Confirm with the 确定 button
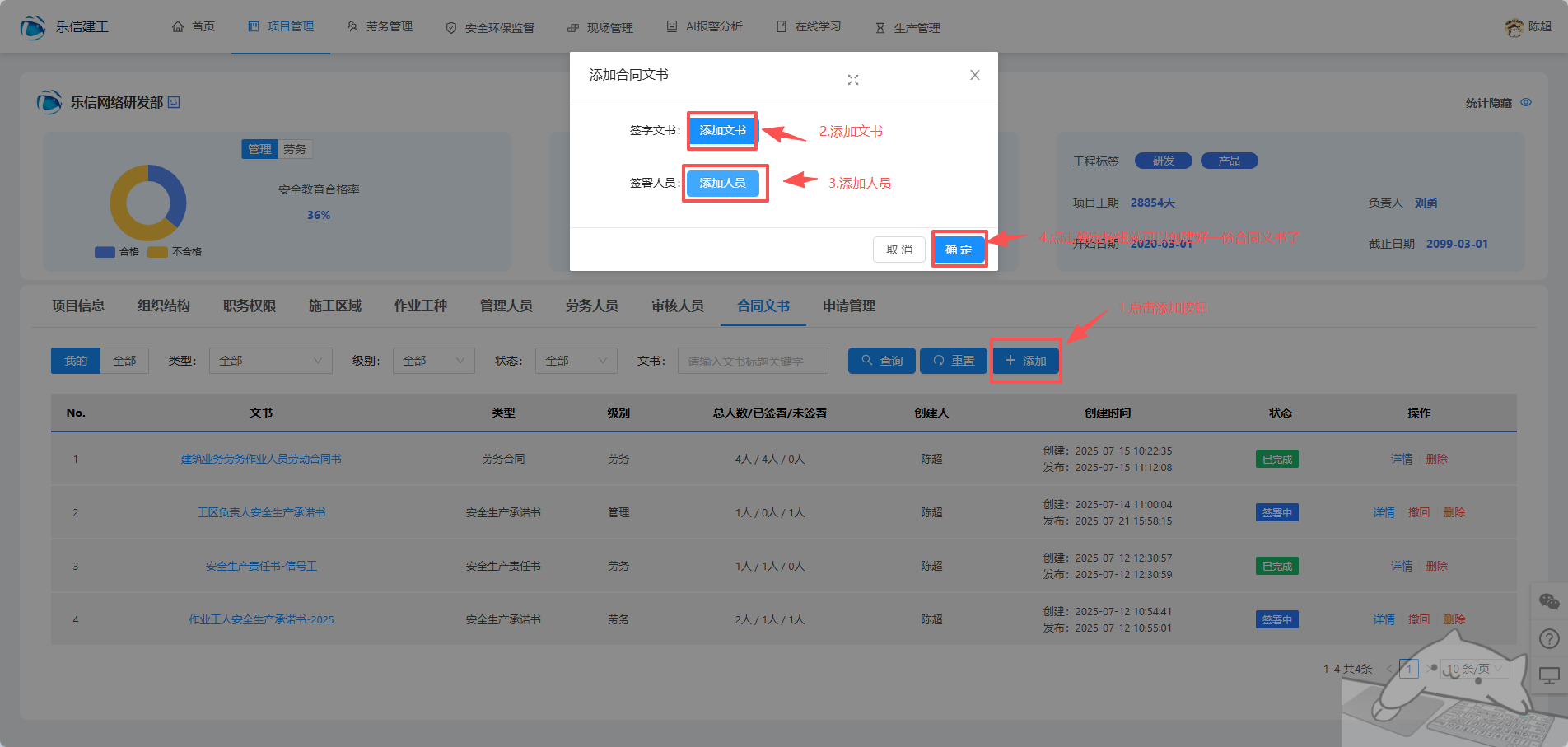The image size is (1568, 747). pos(959,250)
